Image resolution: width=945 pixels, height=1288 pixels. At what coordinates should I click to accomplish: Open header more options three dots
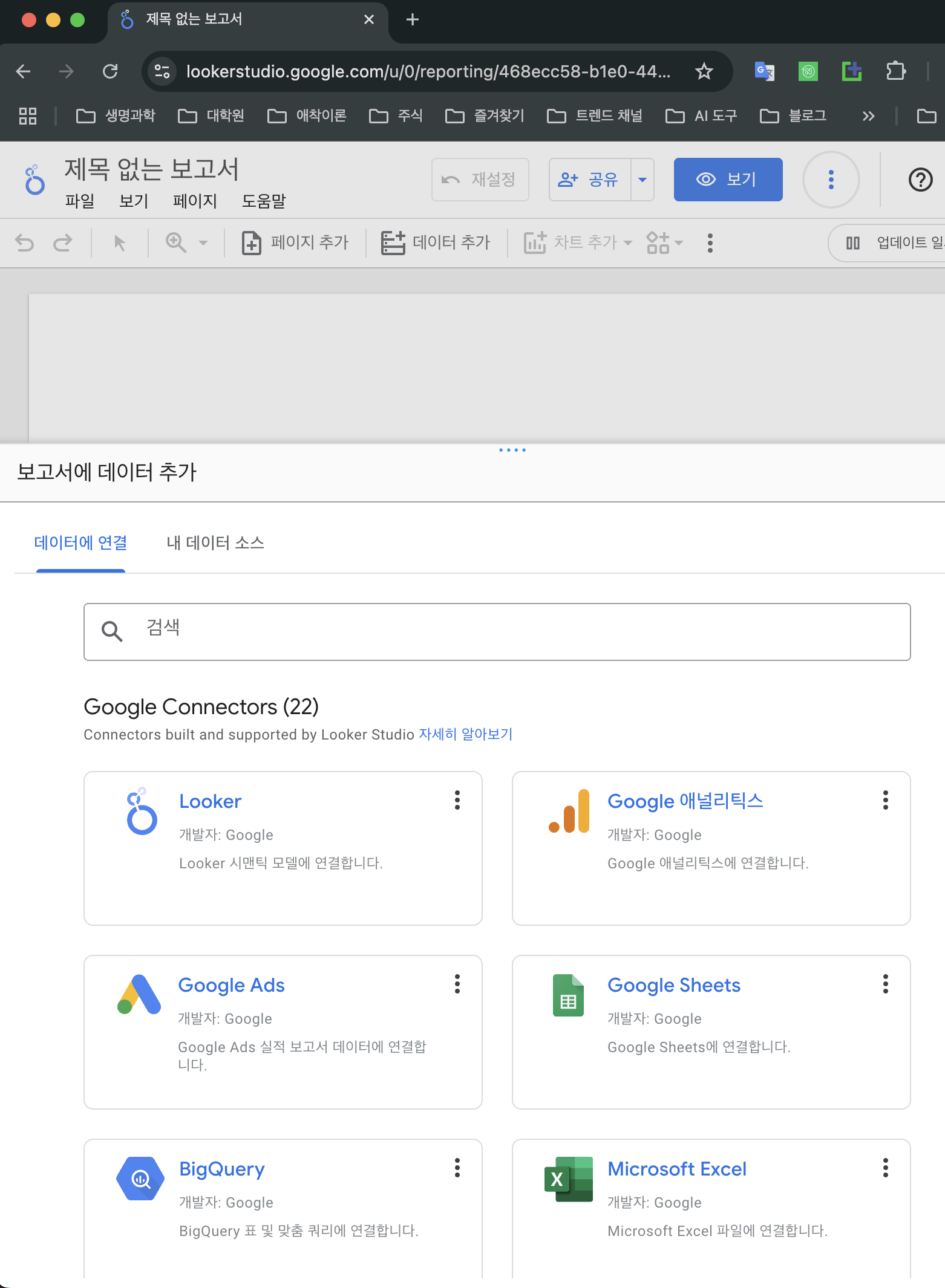click(831, 180)
